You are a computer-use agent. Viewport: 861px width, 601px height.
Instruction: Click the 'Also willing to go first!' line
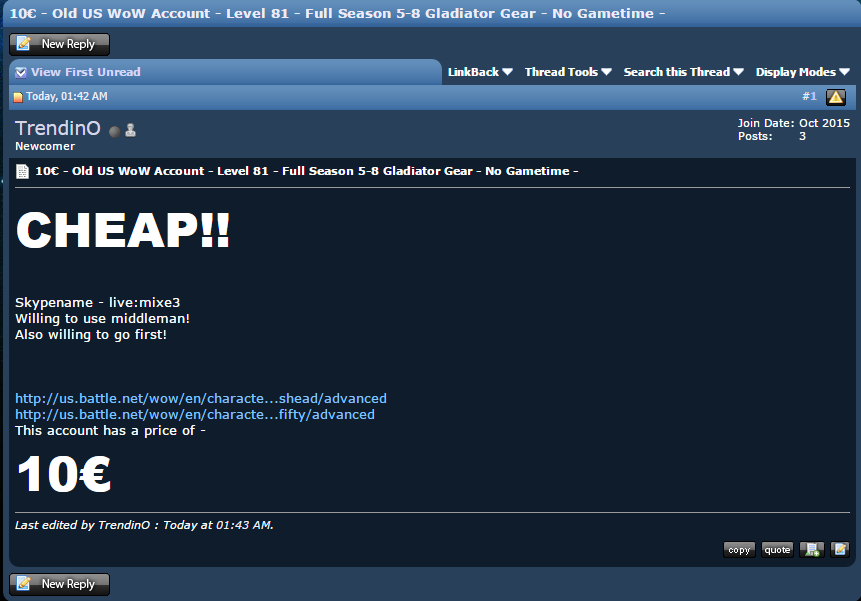[91, 334]
